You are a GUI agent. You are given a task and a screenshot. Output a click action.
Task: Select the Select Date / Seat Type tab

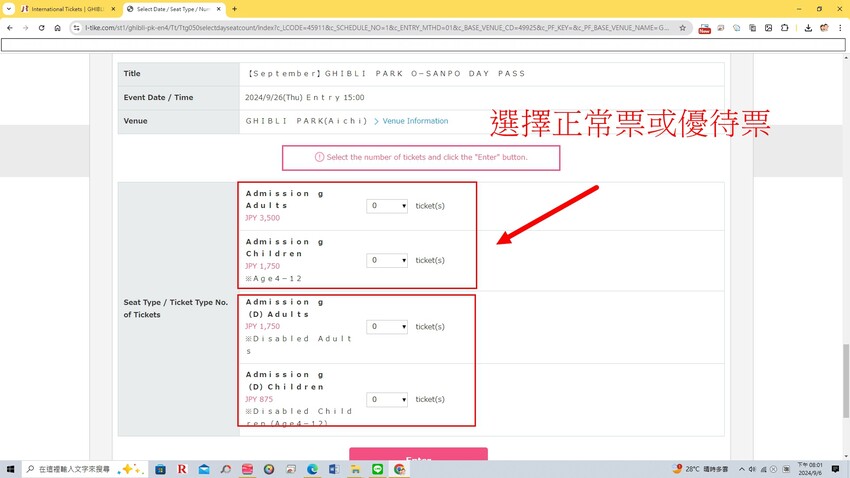[173, 9]
